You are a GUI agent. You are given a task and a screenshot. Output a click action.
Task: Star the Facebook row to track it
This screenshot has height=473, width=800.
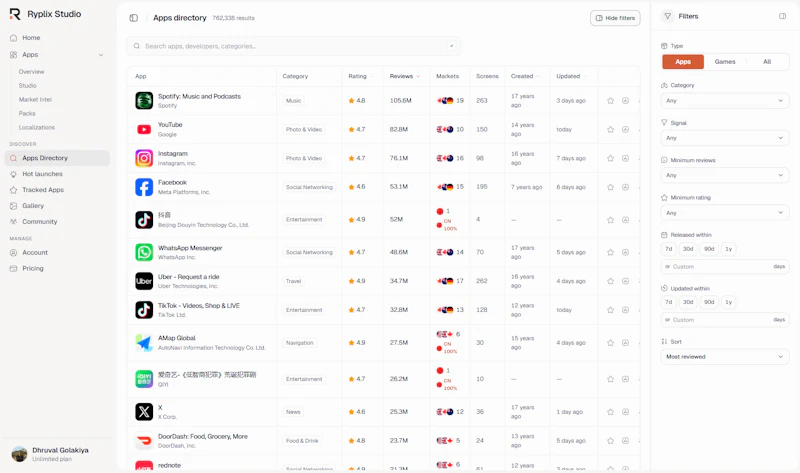point(610,187)
